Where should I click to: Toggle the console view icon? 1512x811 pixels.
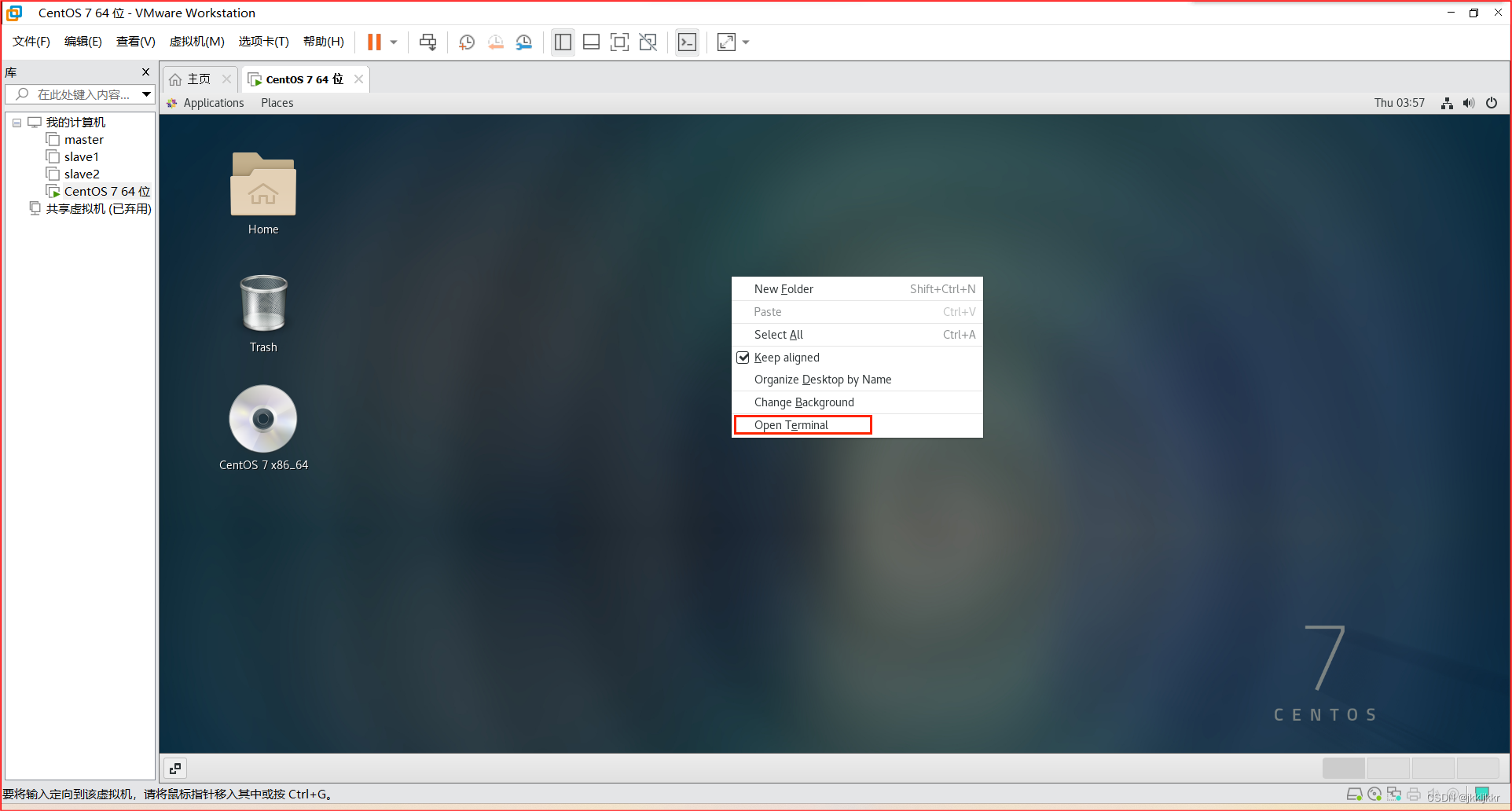687,42
